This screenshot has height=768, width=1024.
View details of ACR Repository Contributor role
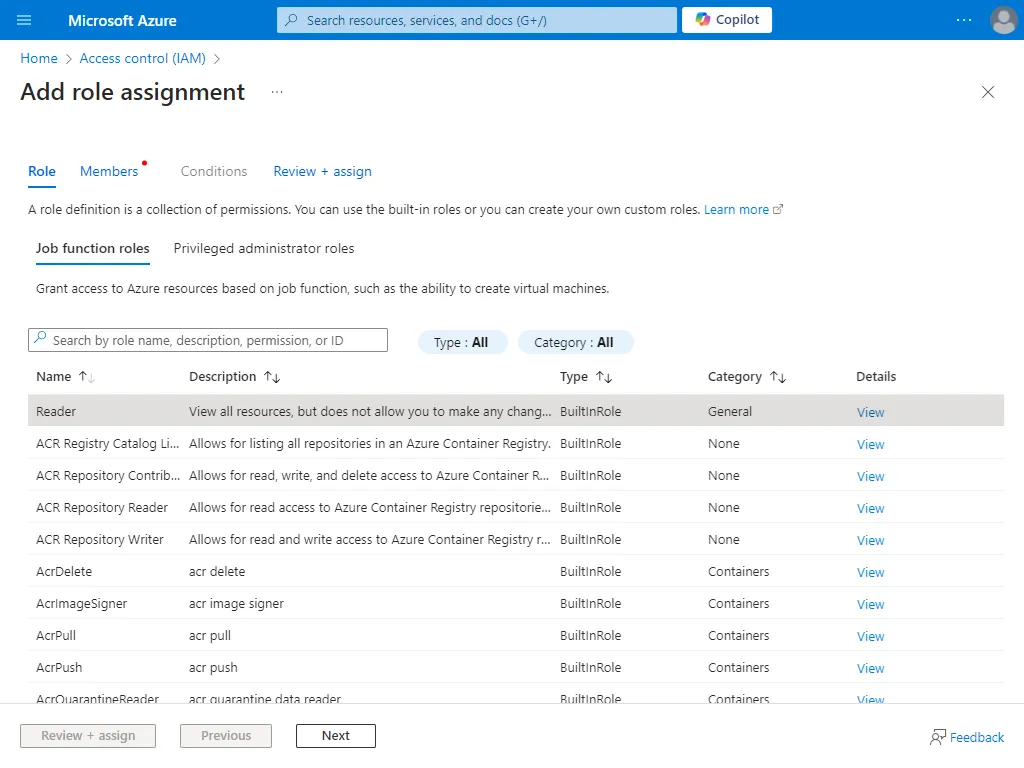[871, 476]
